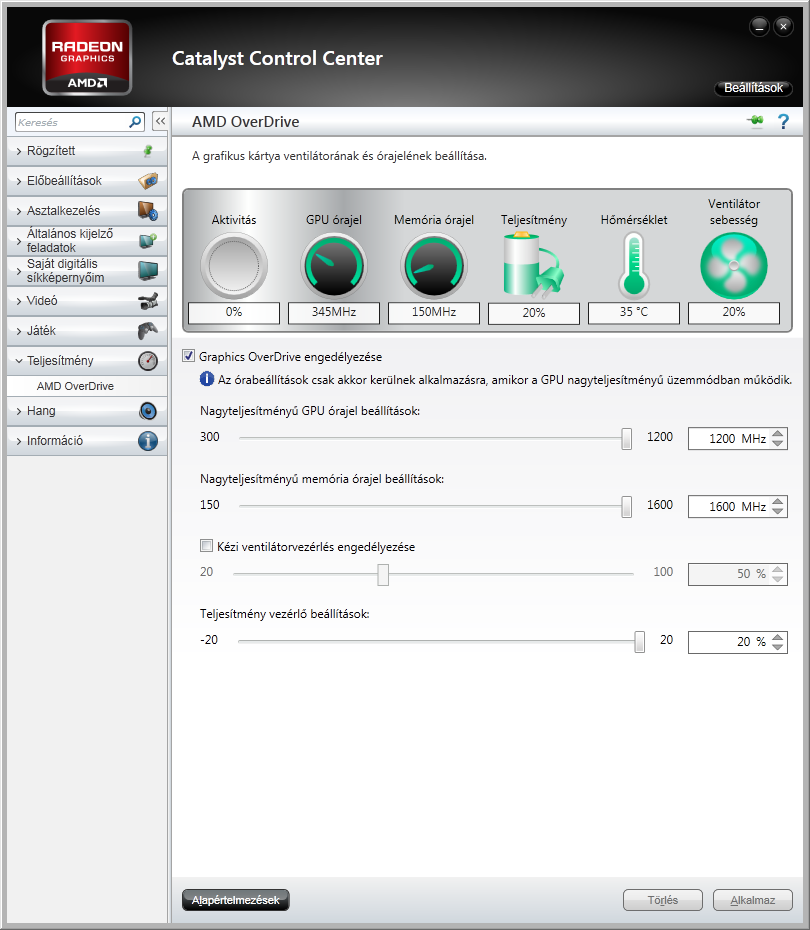Screen dimensions: 810x930
Task: Expand Általános kijelző feladatok section
Action: click(19, 241)
